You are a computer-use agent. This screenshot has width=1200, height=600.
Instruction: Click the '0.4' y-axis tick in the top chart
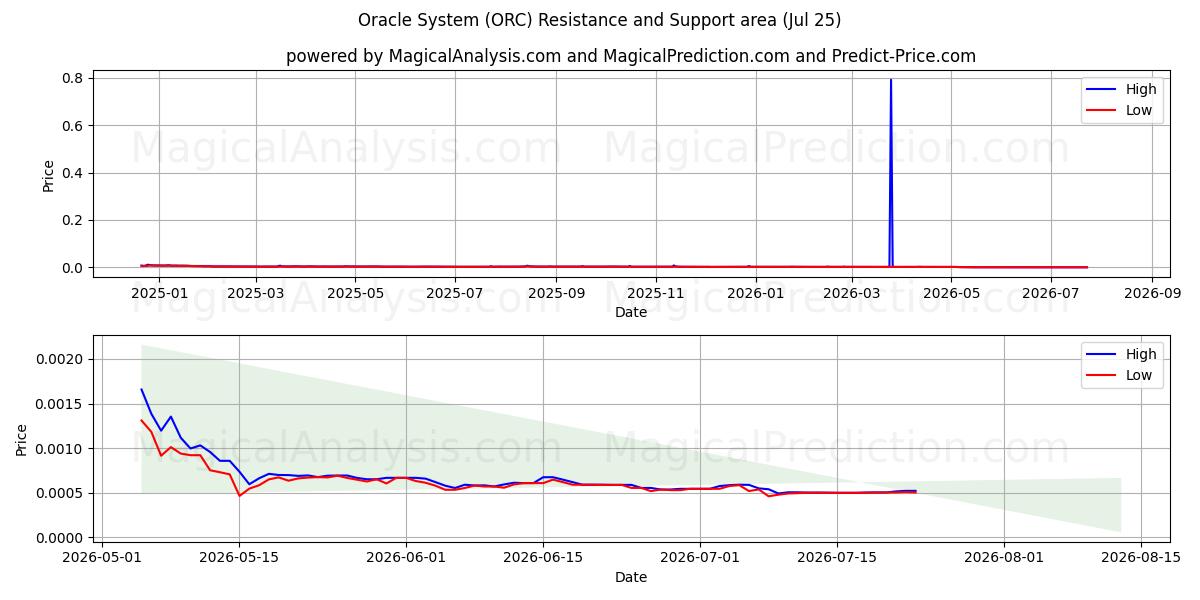pos(75,173)
